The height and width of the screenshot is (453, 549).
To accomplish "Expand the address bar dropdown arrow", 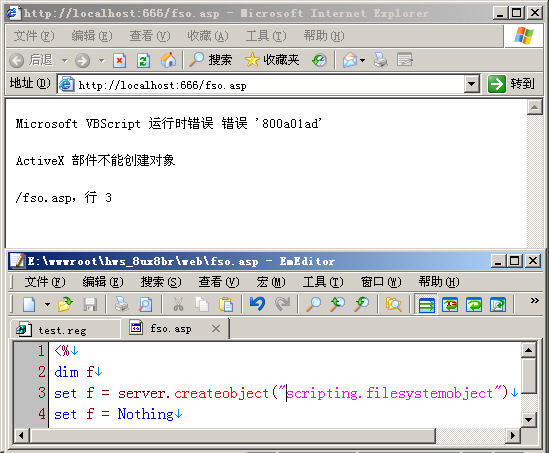I will click(471, 84).
